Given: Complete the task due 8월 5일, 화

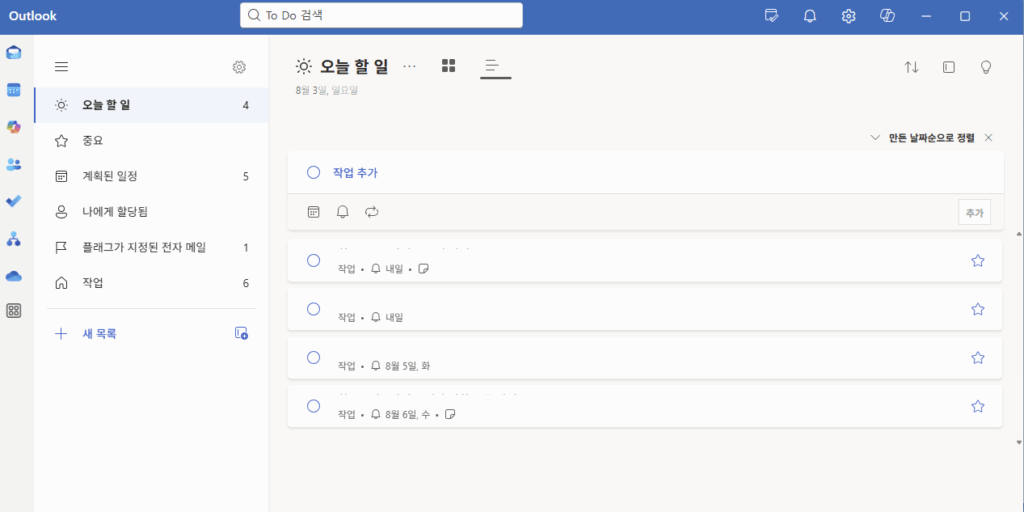Looking at the screenshot, I should (313, 357).
